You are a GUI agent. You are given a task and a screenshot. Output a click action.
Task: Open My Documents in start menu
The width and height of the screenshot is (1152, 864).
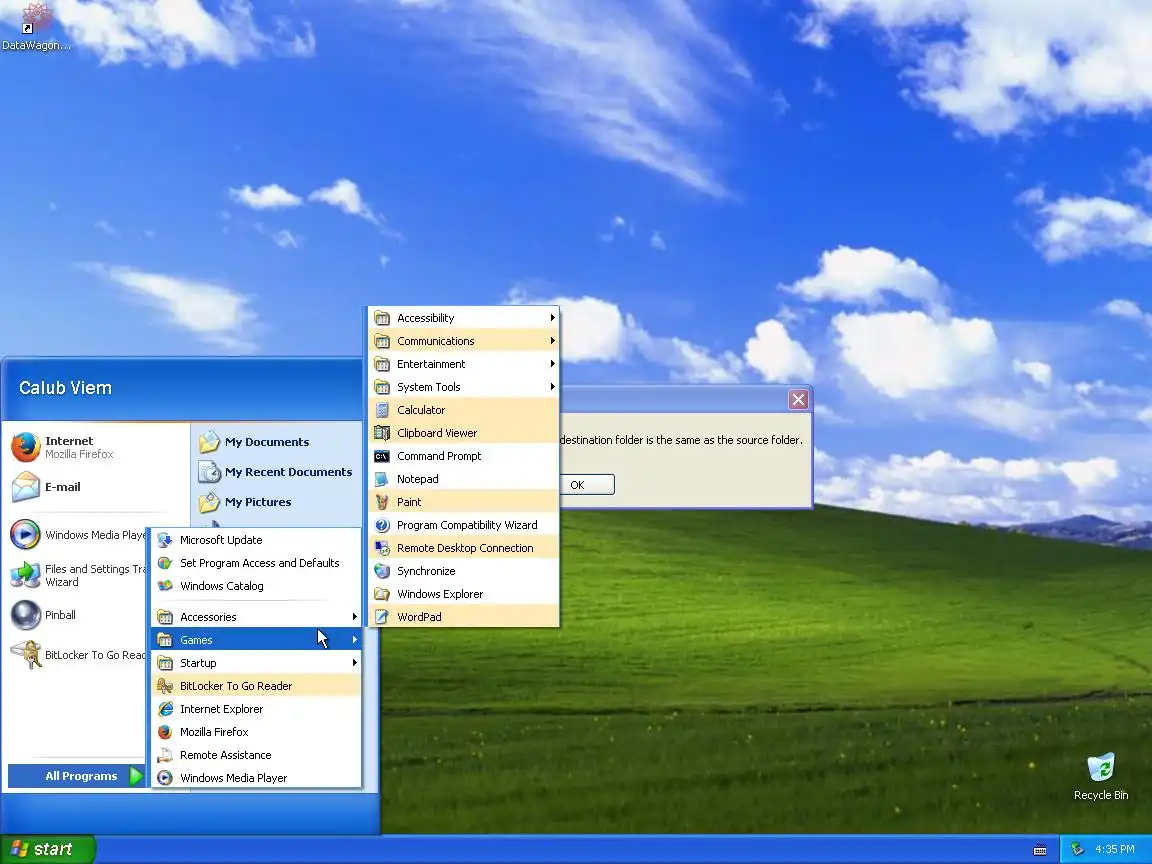(x=277, y=442)
